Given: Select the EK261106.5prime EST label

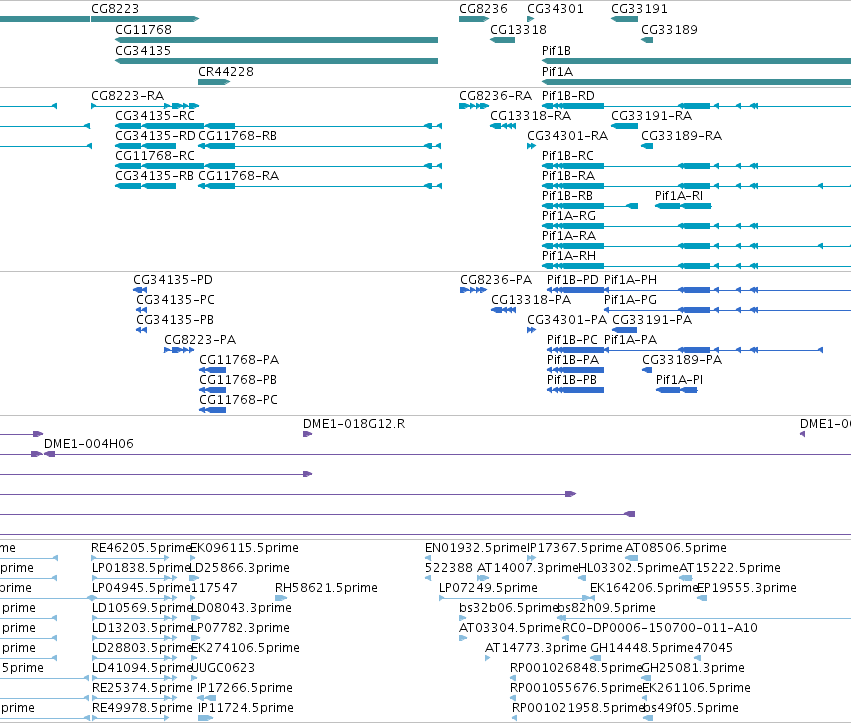Looking at the screenshot, I should 696,688.
